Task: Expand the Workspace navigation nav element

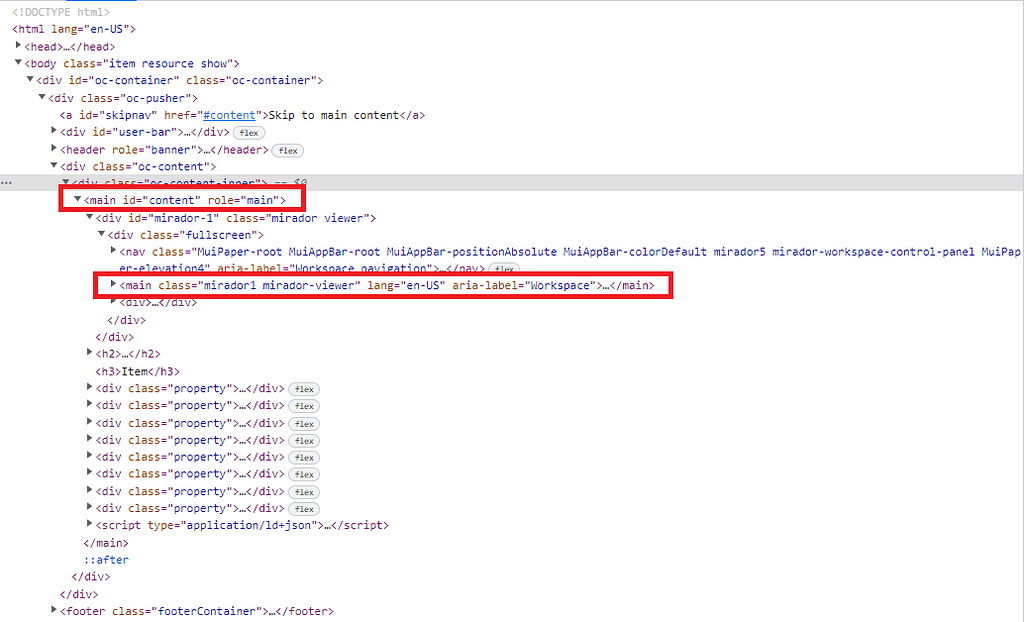Action: [x=113, y=252]
